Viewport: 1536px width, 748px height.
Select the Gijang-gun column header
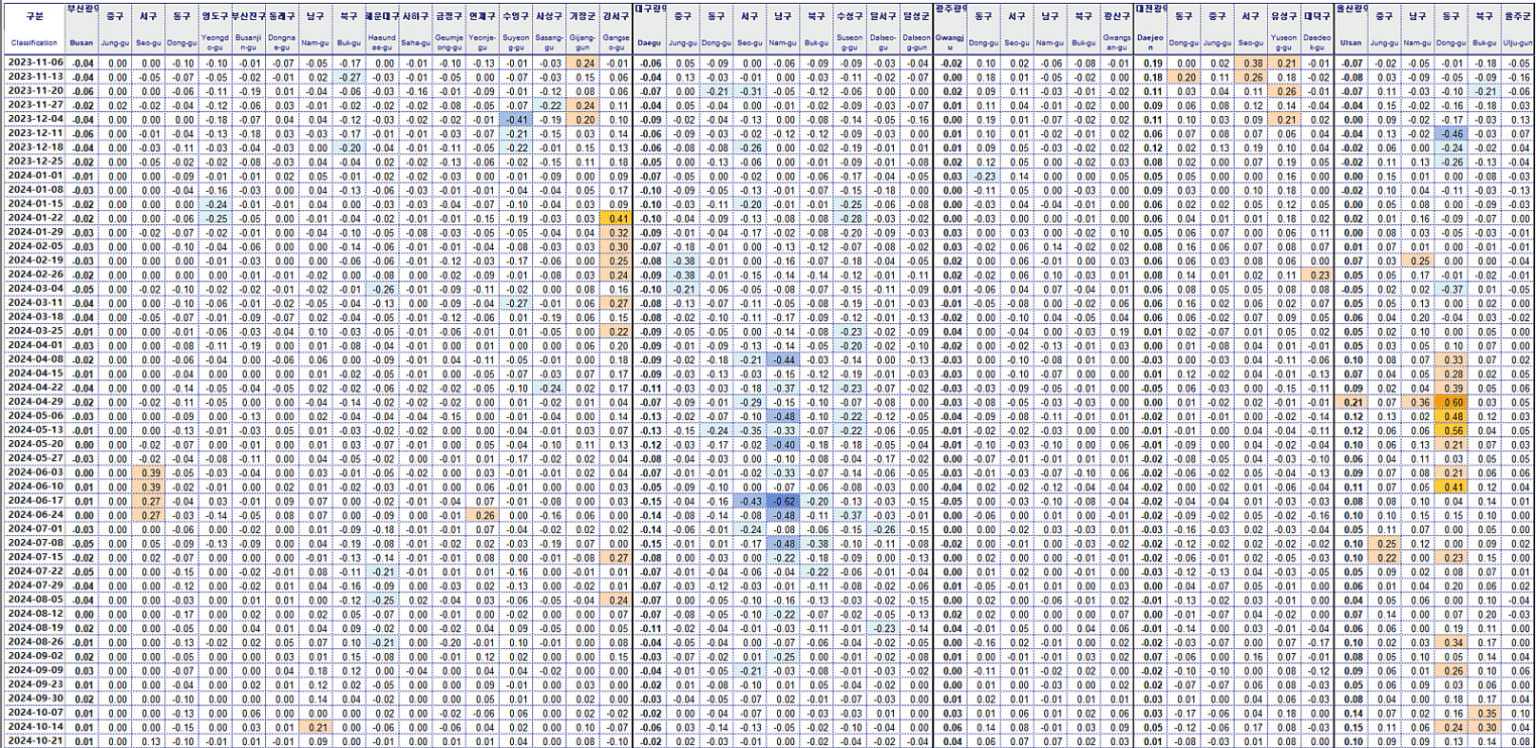pos(582,44)
